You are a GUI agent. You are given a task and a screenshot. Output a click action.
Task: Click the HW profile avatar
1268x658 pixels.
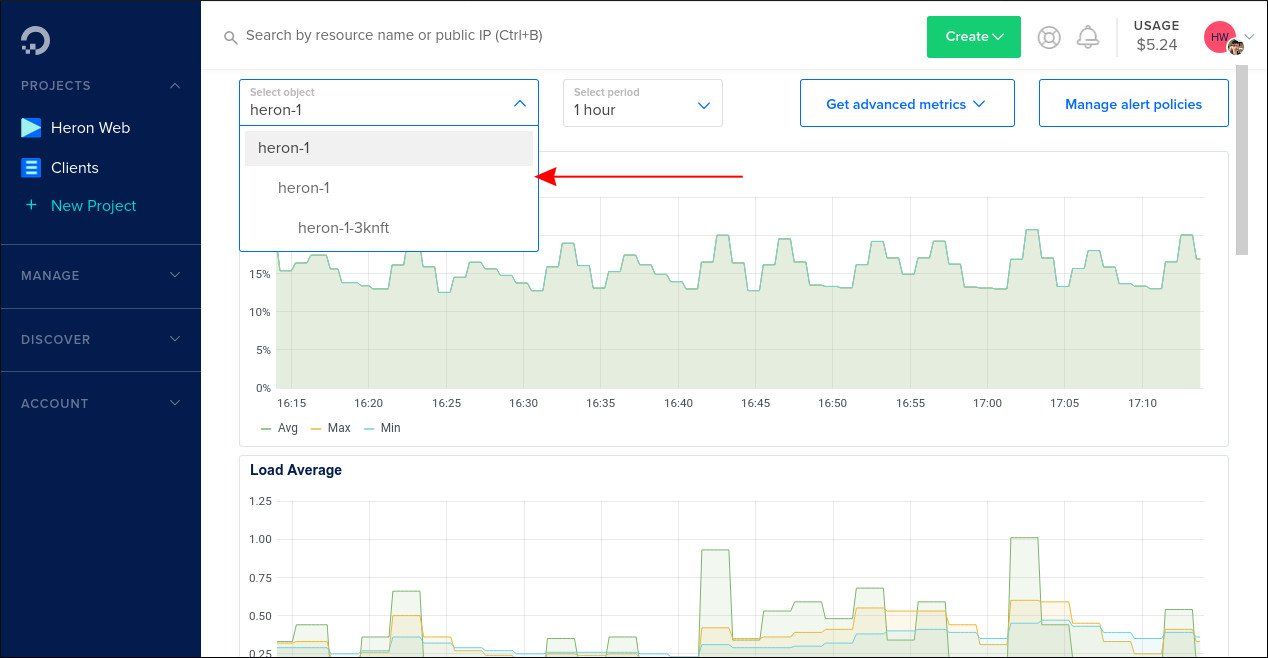coord(1220,36)
